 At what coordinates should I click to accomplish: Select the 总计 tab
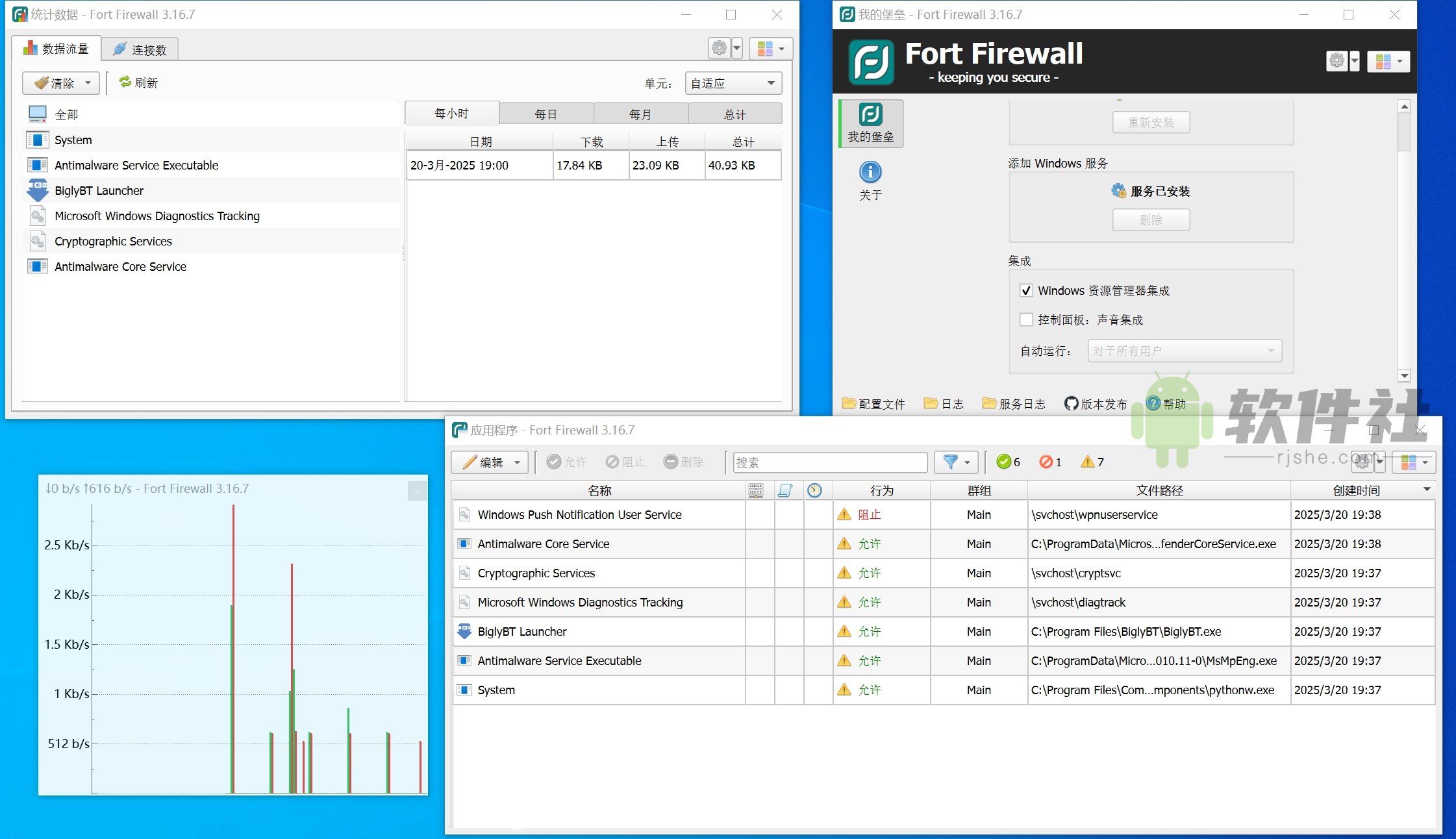point(734,114)
